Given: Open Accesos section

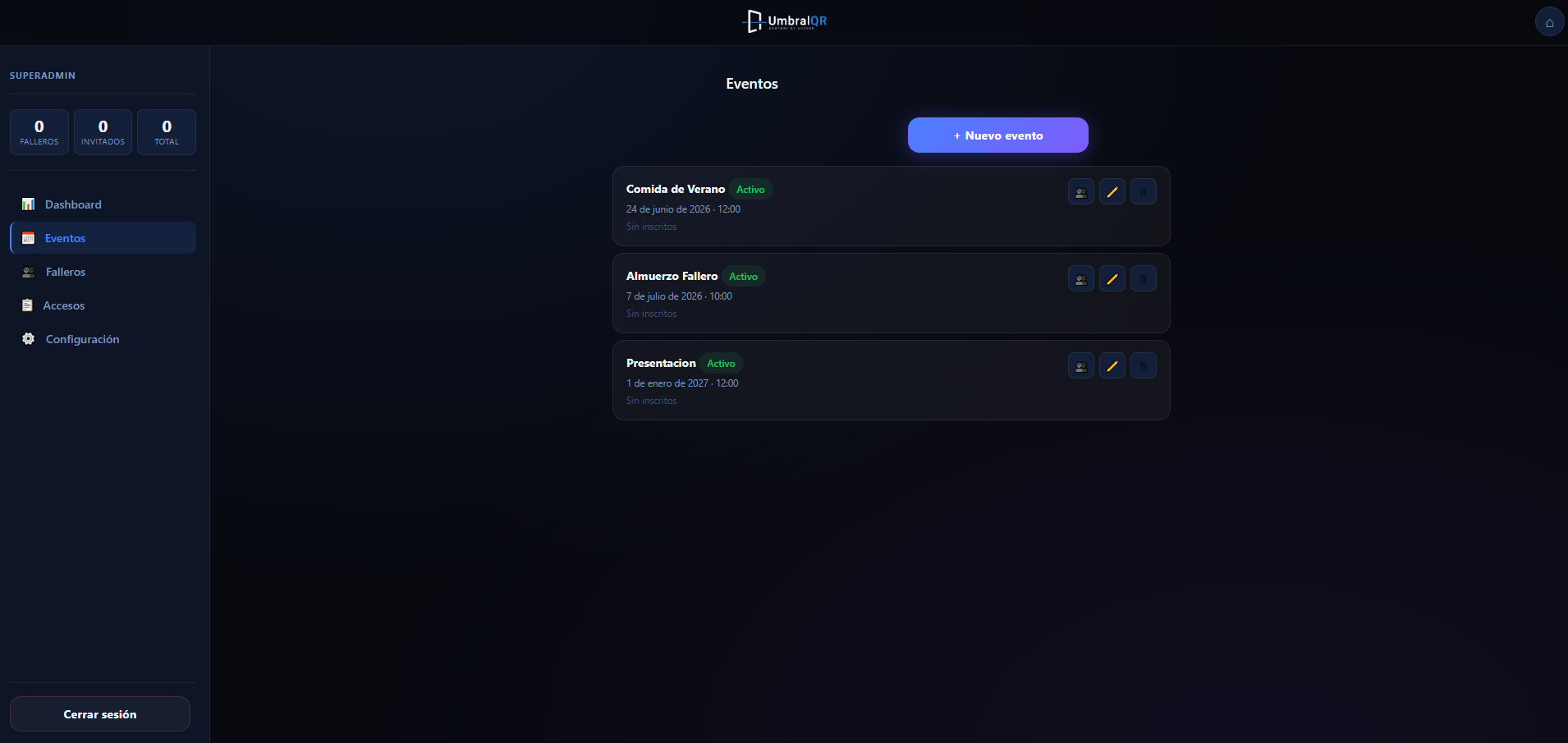Looking at the screenshot, I should (103, 305).
